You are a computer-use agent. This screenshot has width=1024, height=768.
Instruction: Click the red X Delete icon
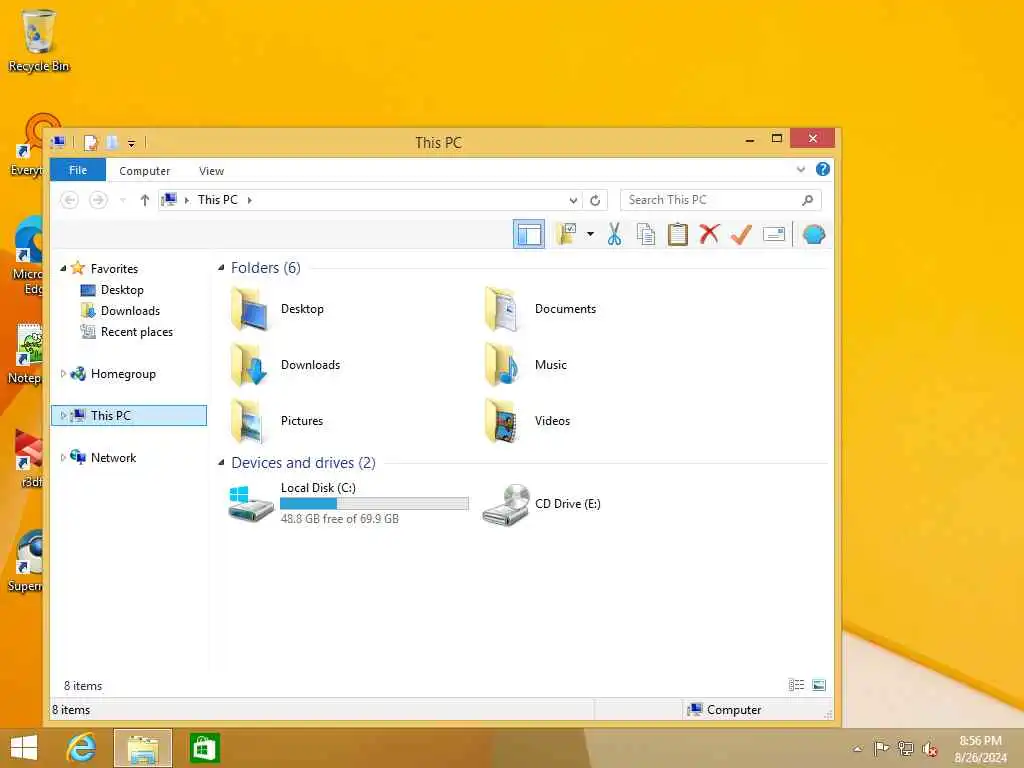[x=709, y=234]
